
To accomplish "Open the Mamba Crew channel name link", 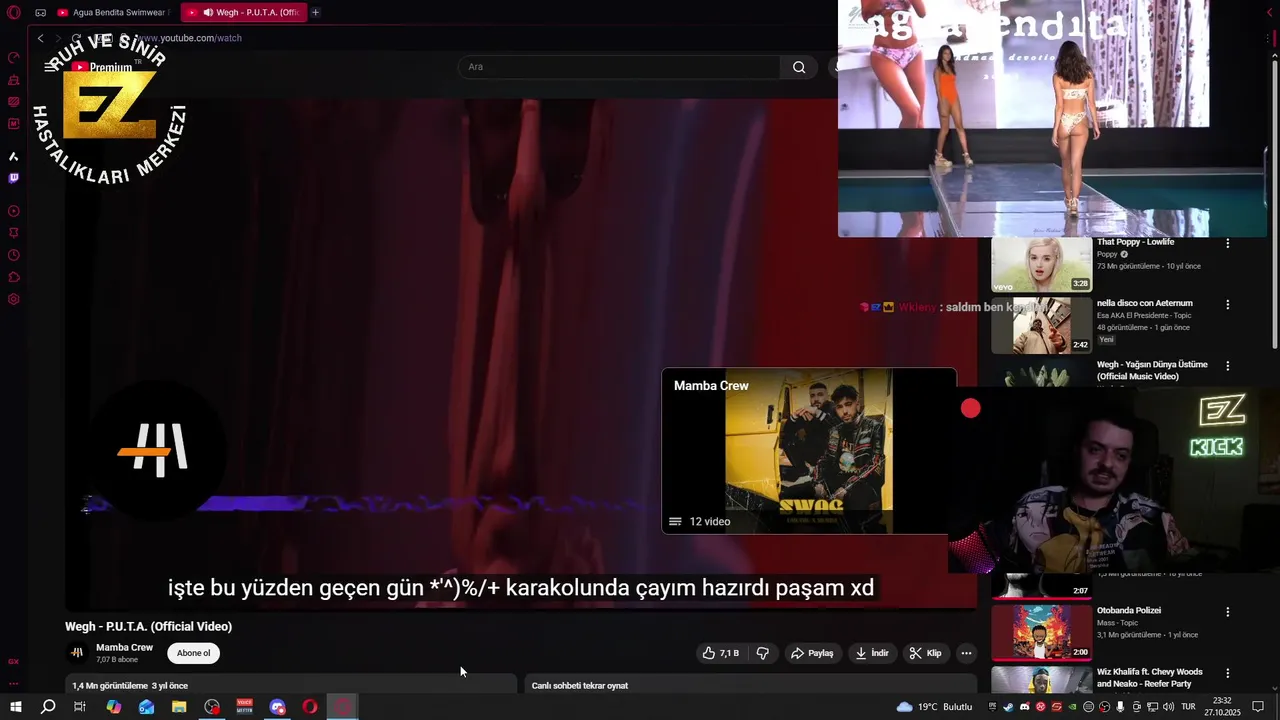I will [124, 648].
